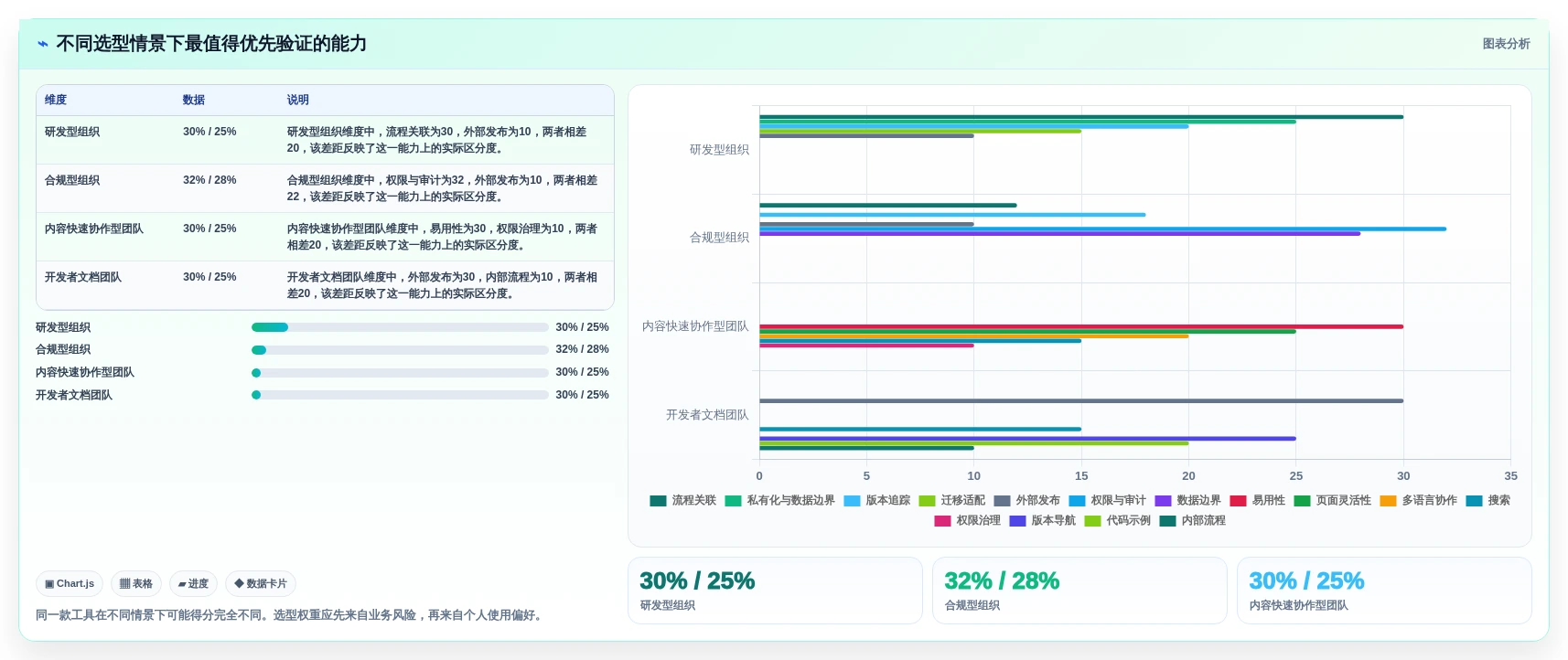Click the 图表分析 label in the header

[x=1506, y=44]
